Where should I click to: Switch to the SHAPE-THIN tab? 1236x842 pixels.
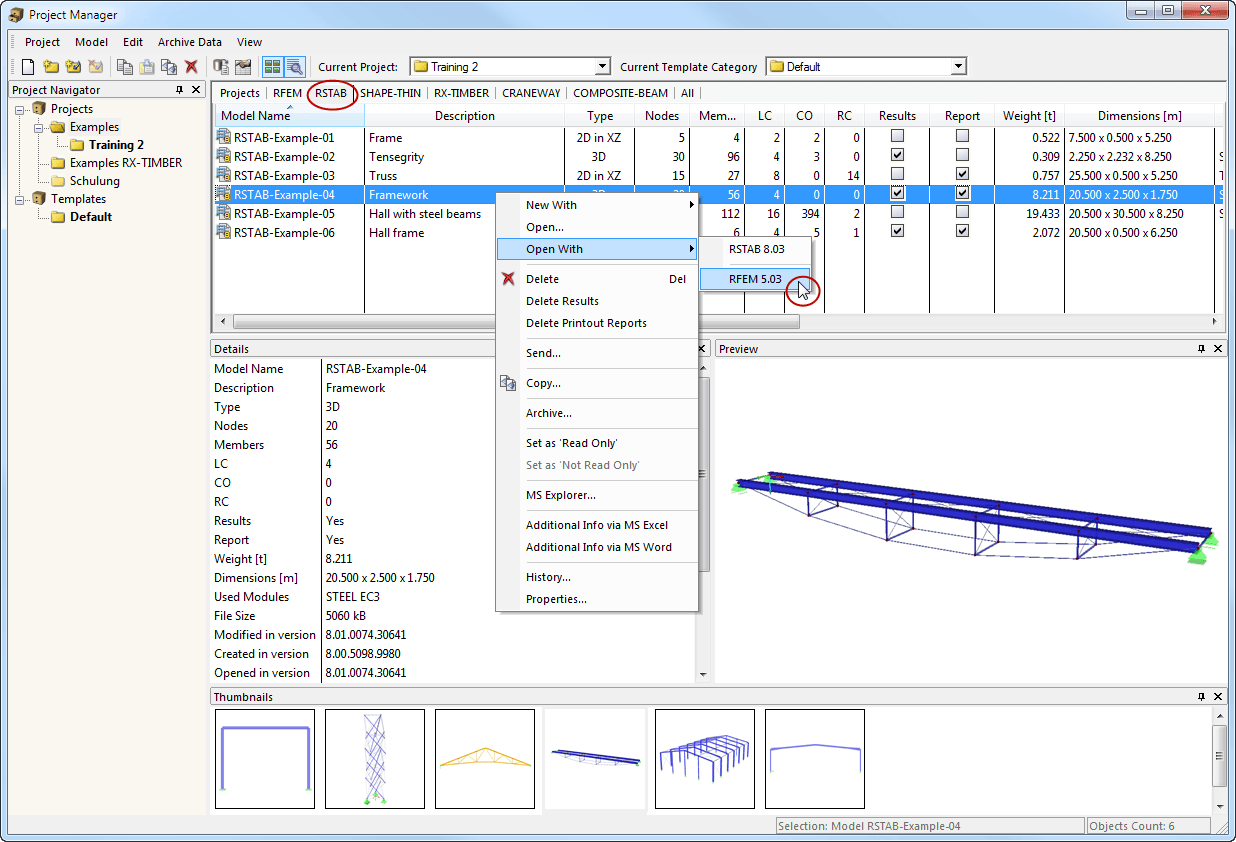coord(389,92)
